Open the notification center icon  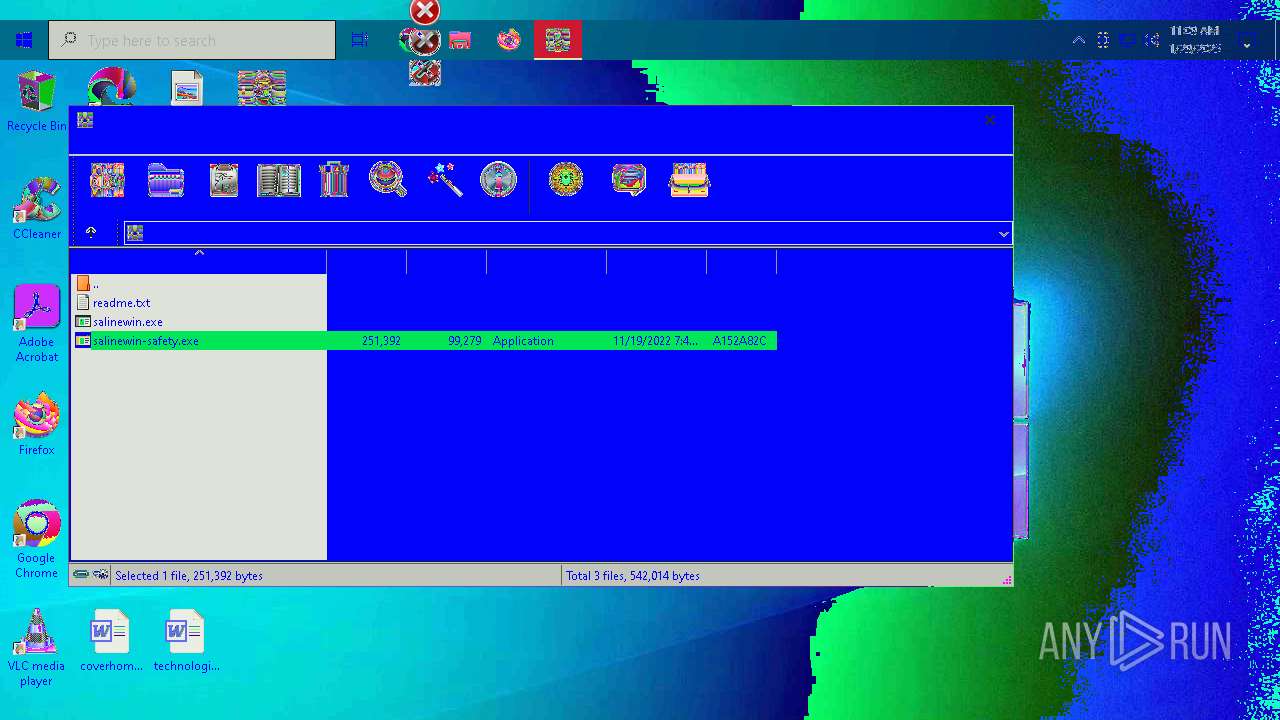coord(1247,41)
